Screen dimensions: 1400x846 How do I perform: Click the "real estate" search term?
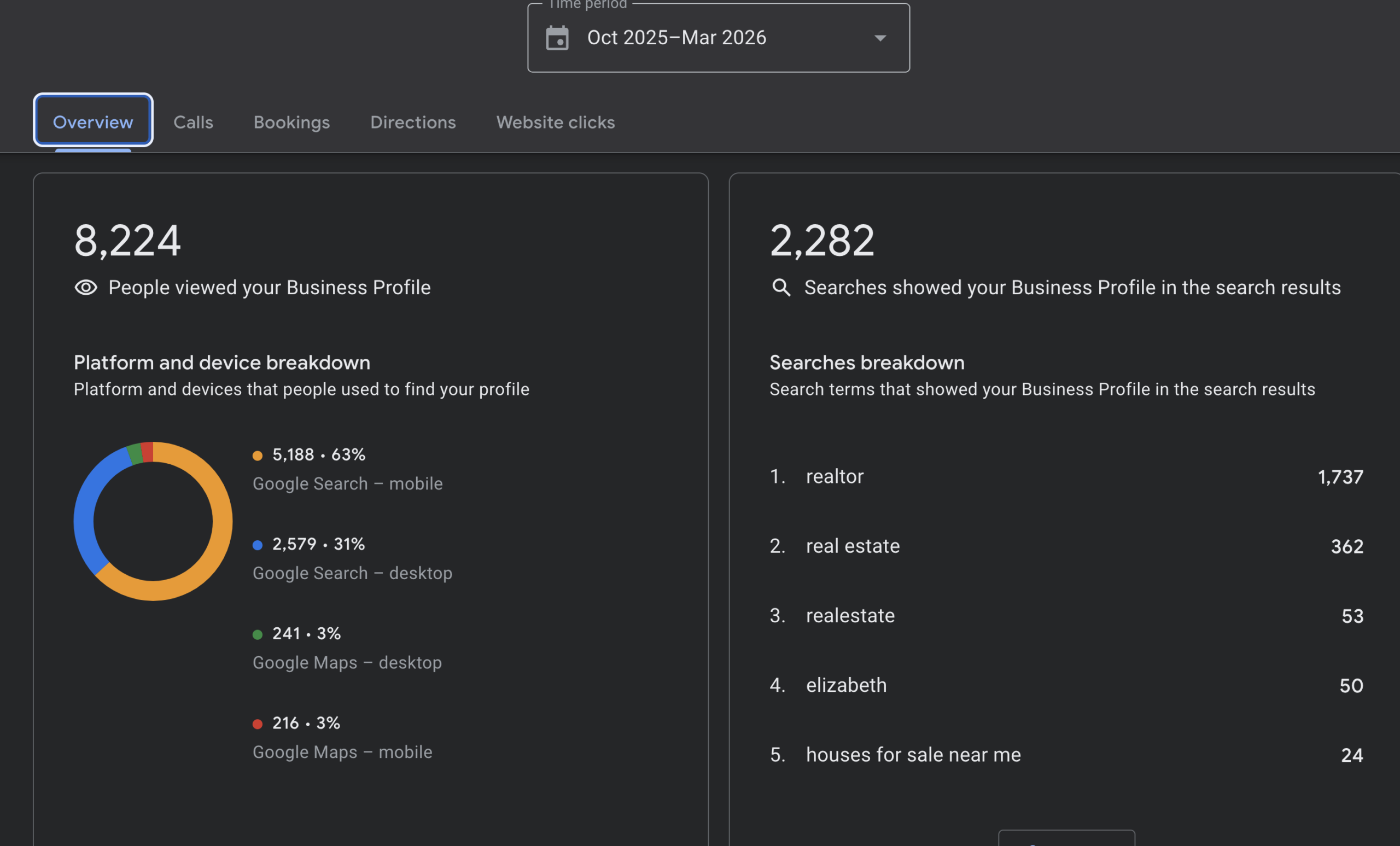[x=852, y=546]
